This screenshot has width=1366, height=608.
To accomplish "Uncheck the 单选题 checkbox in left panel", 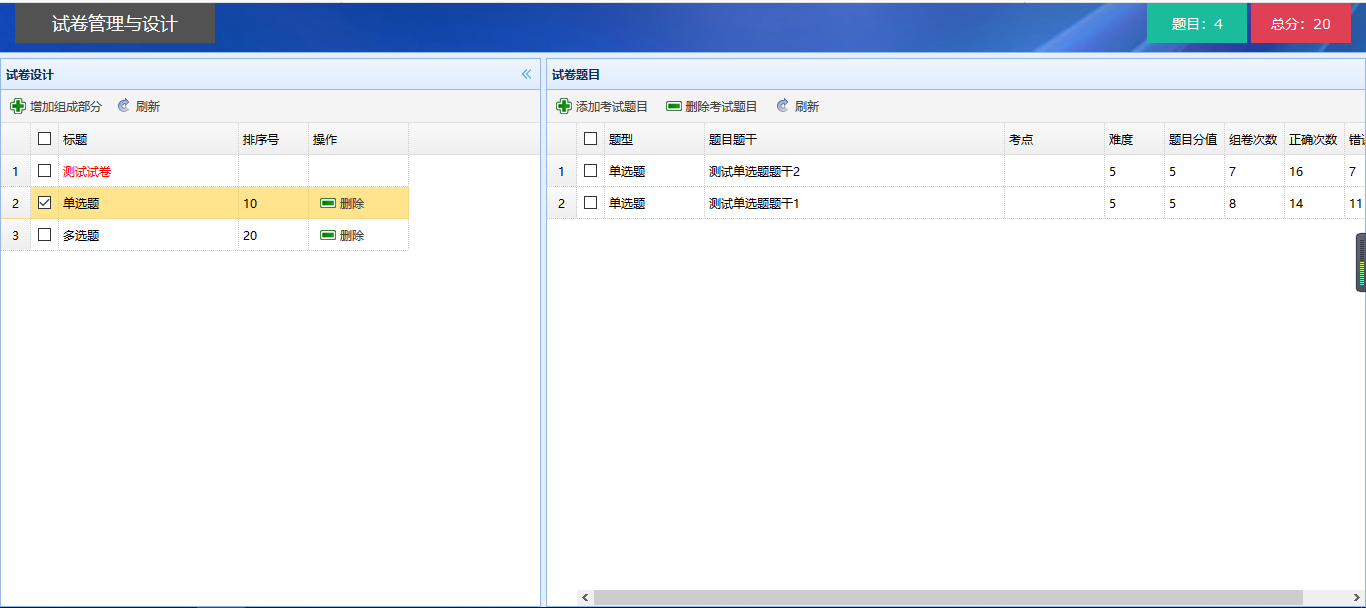I will 44,203.
